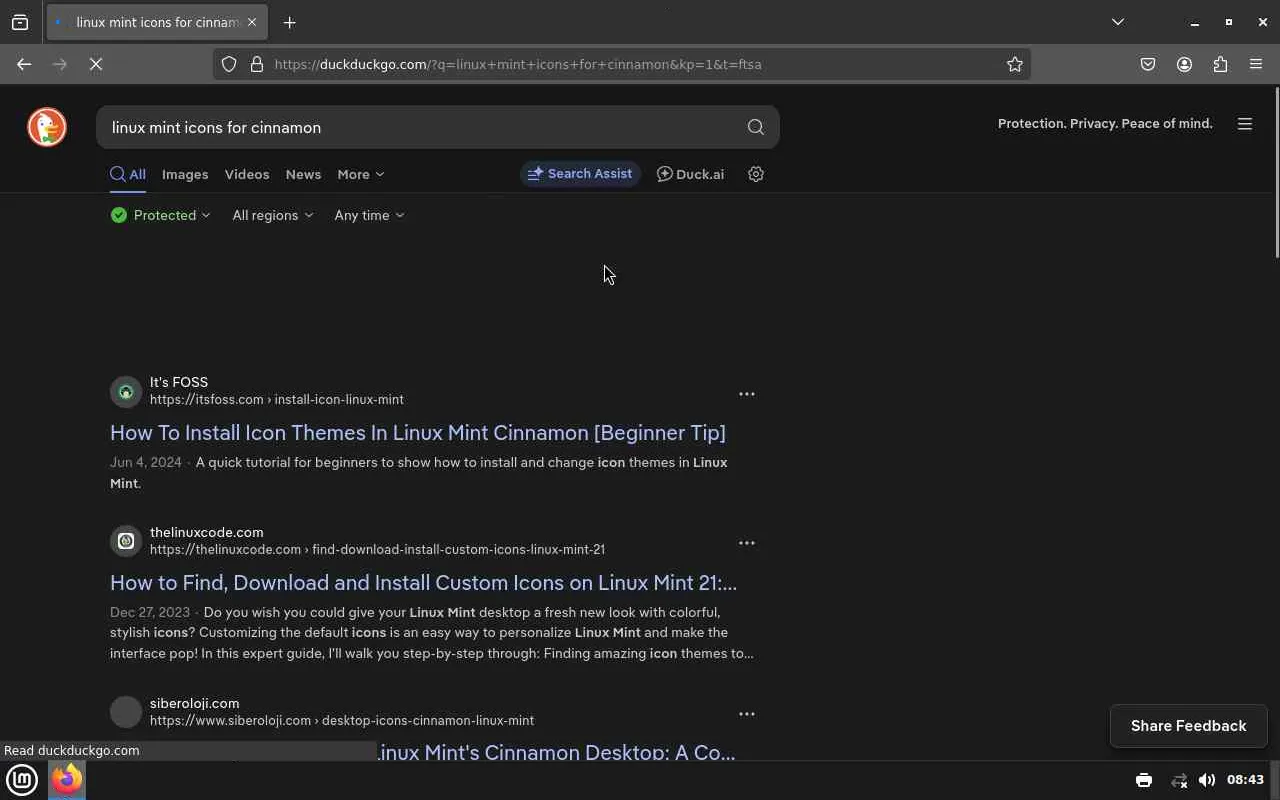Click siberoloji.com result favicon
Screen dimensions: 1280x800
click(x=126, y=712)
